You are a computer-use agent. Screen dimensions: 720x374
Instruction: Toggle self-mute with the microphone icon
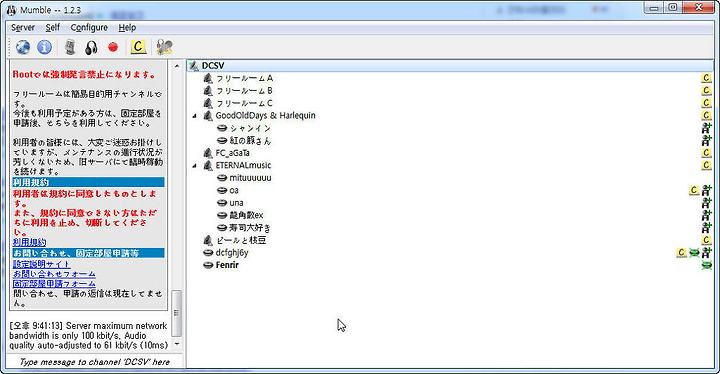pos(70,47)
